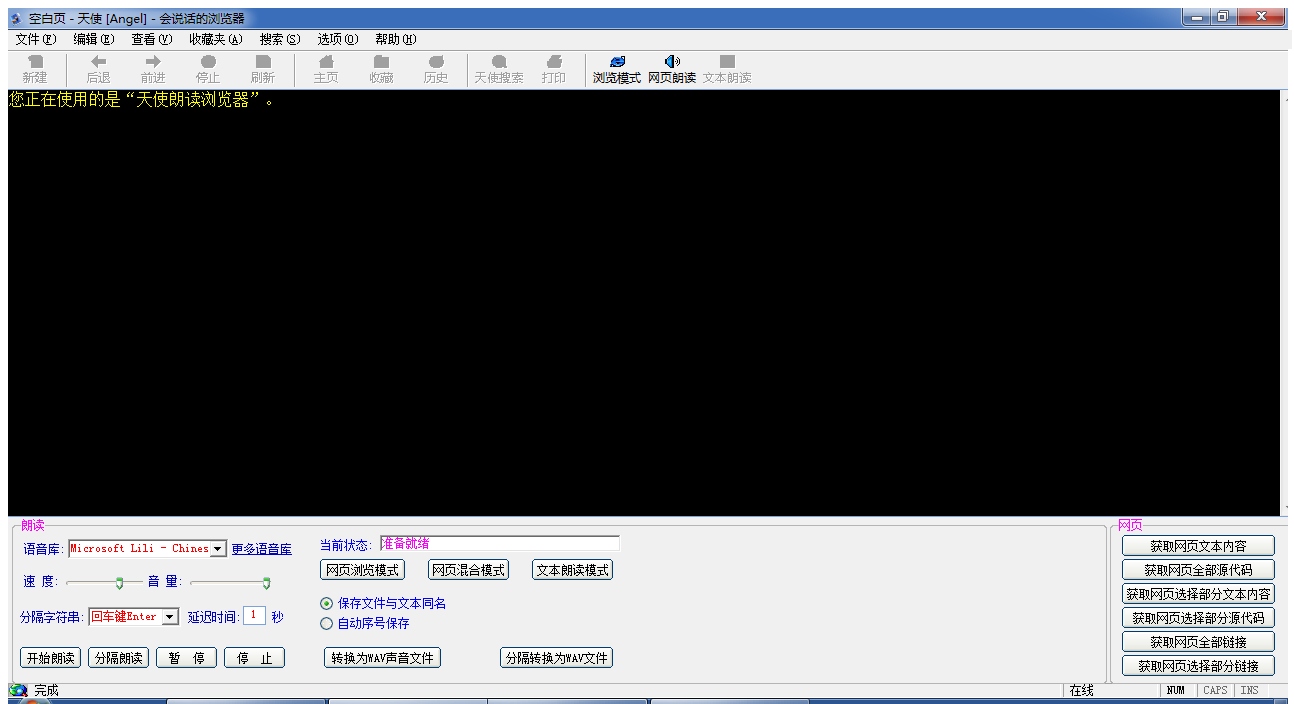The image size is (1294, 704).
Task: Click the 延迟时间 seconds input field
Action: click(x=254, y=616)
